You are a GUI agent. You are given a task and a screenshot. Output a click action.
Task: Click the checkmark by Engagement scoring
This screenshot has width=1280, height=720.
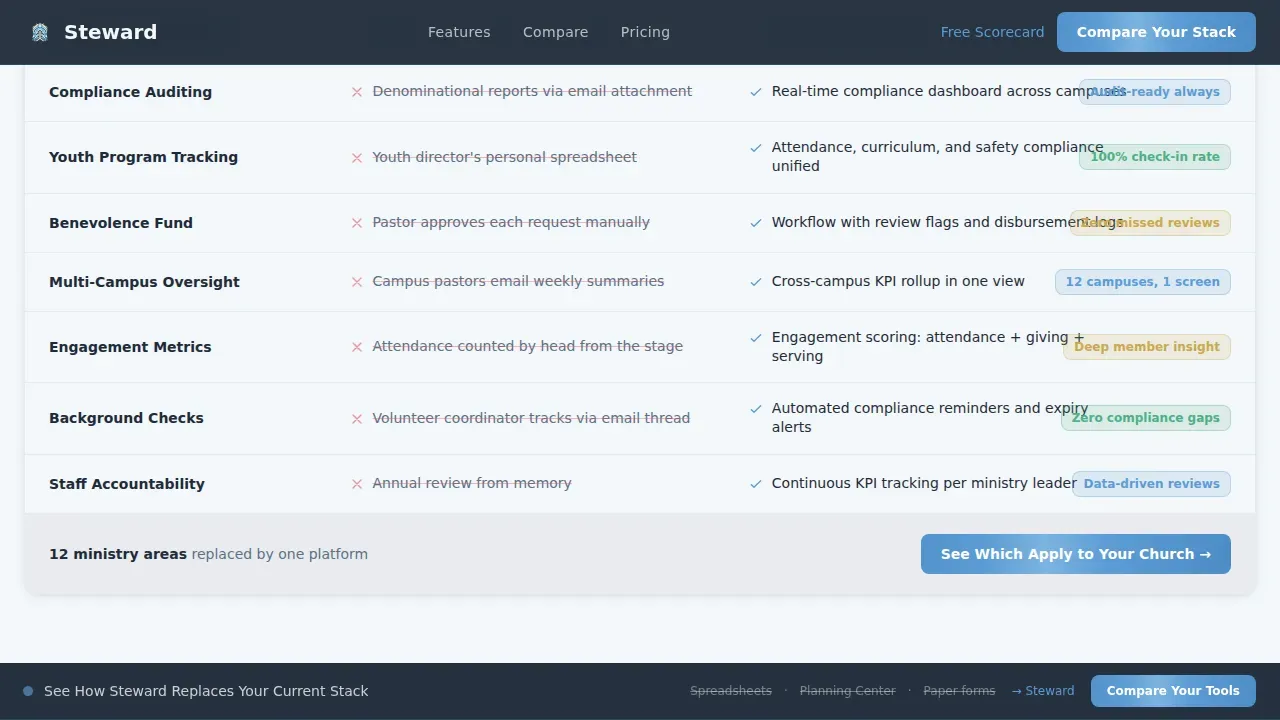(756, 338)
